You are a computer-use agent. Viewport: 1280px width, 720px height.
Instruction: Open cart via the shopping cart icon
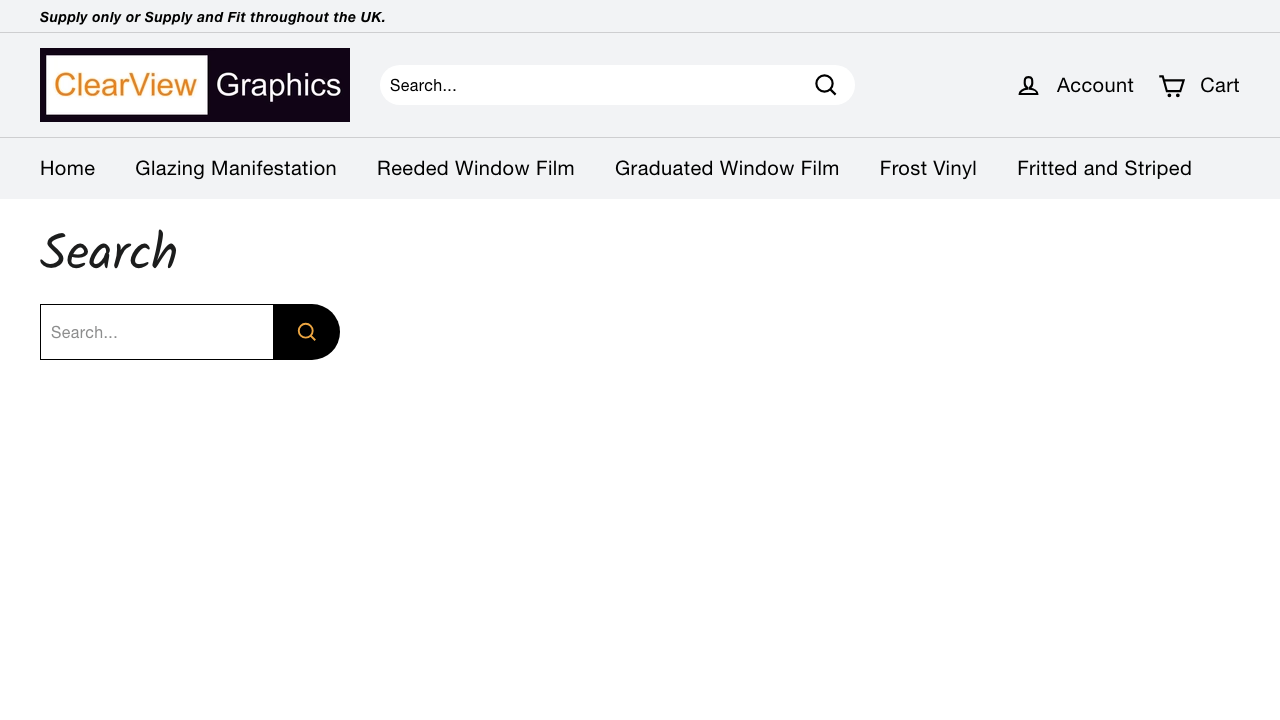tap(1171, 86)
